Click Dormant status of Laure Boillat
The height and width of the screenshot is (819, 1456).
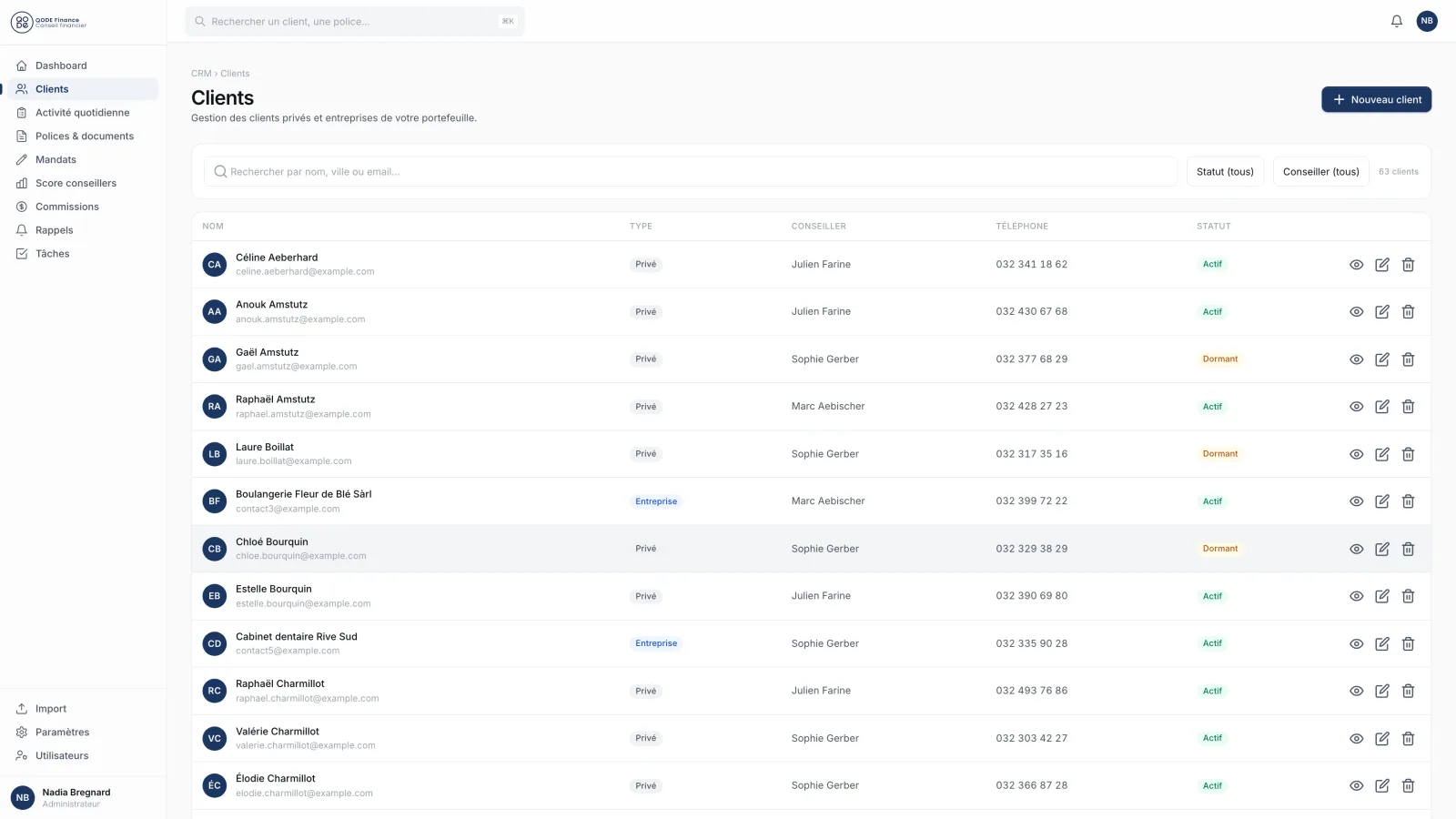(1220, 454)
